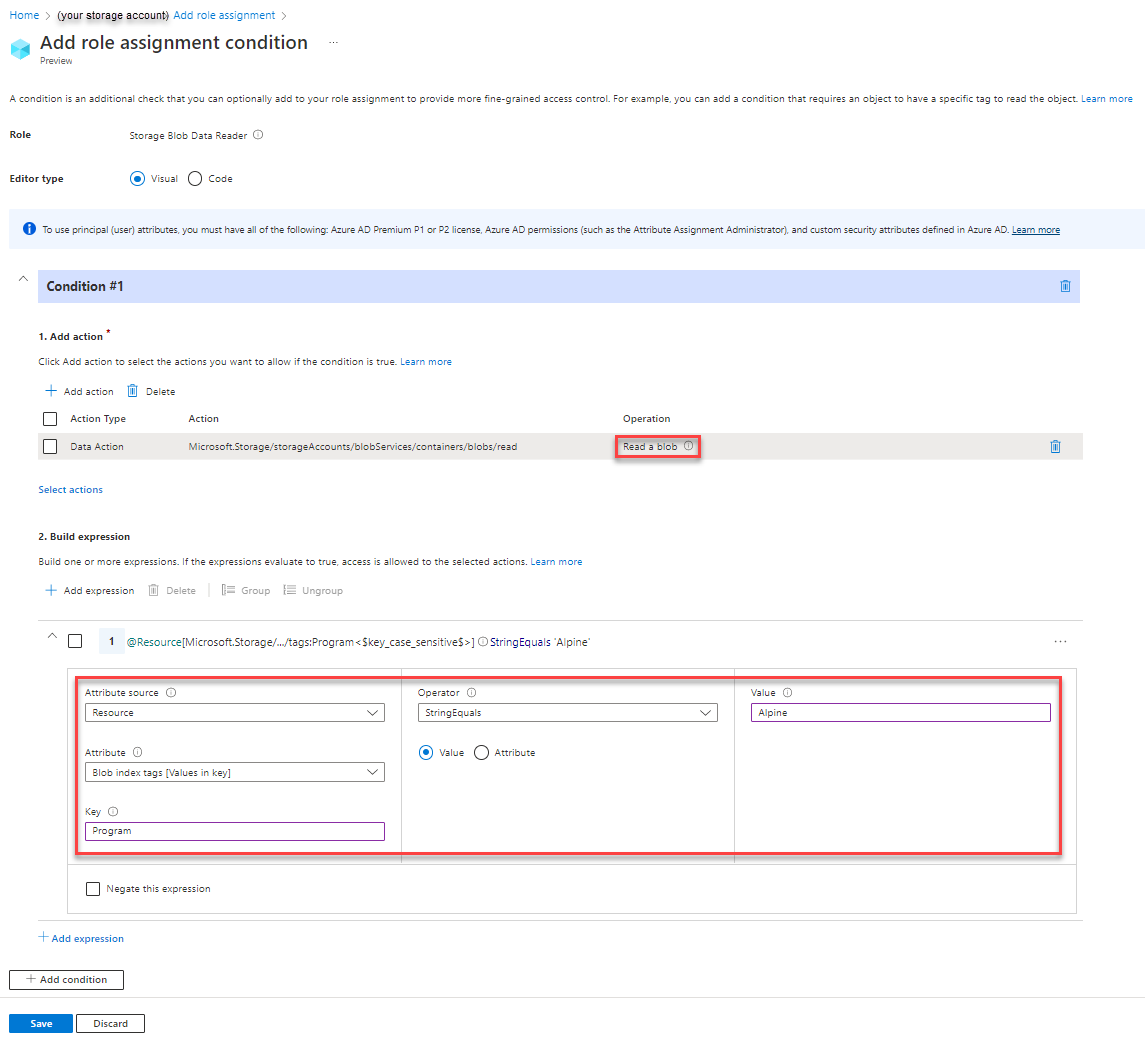
Task: Click the Select actions link
Action: pos(70,489)
